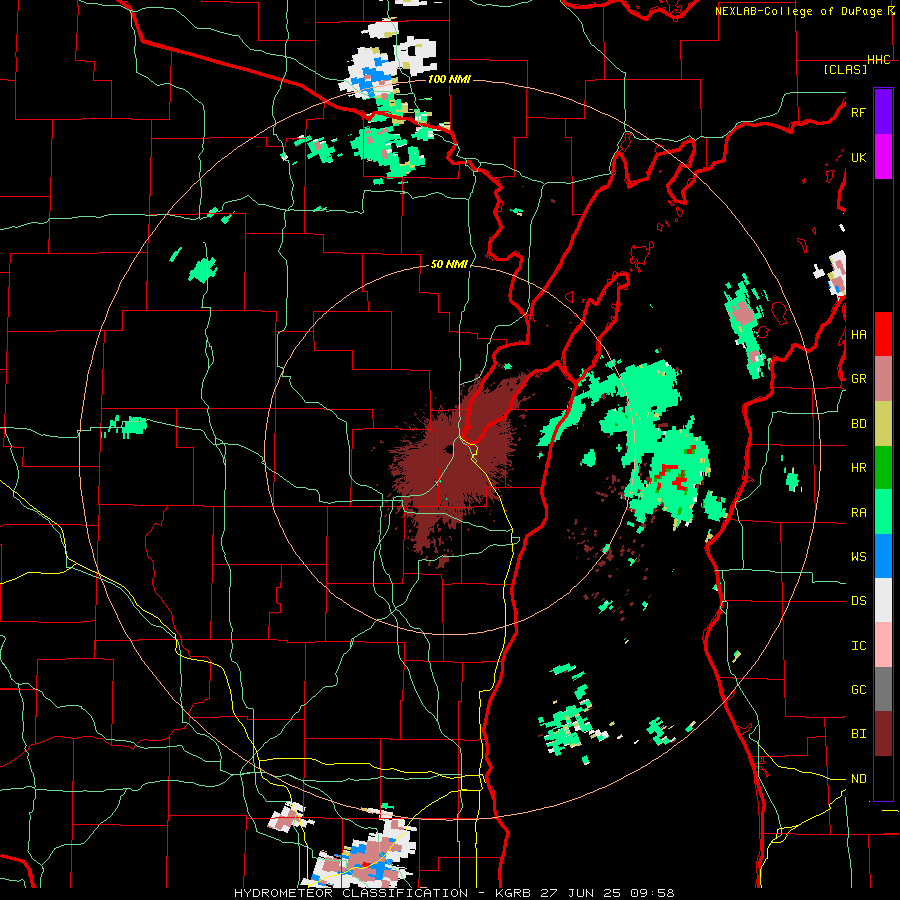Click the "HR" legend label
Screen dimensions: 900x900
click(x=858, y=468)
